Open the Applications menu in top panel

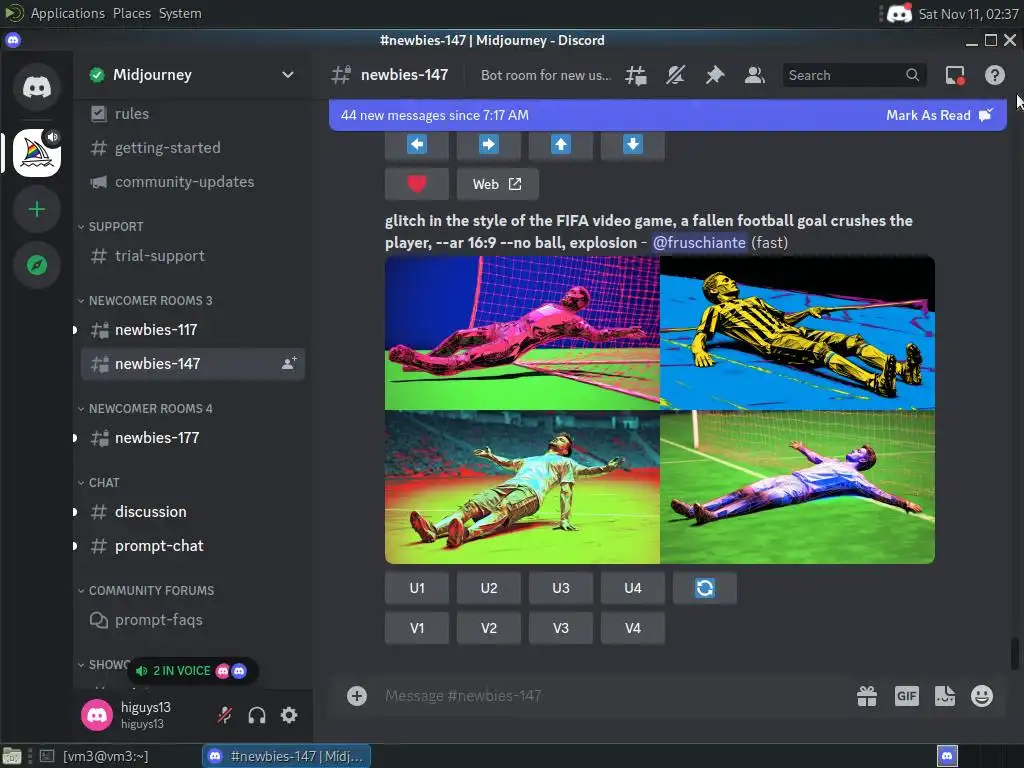pyautogui.click(x=67, y=13)
